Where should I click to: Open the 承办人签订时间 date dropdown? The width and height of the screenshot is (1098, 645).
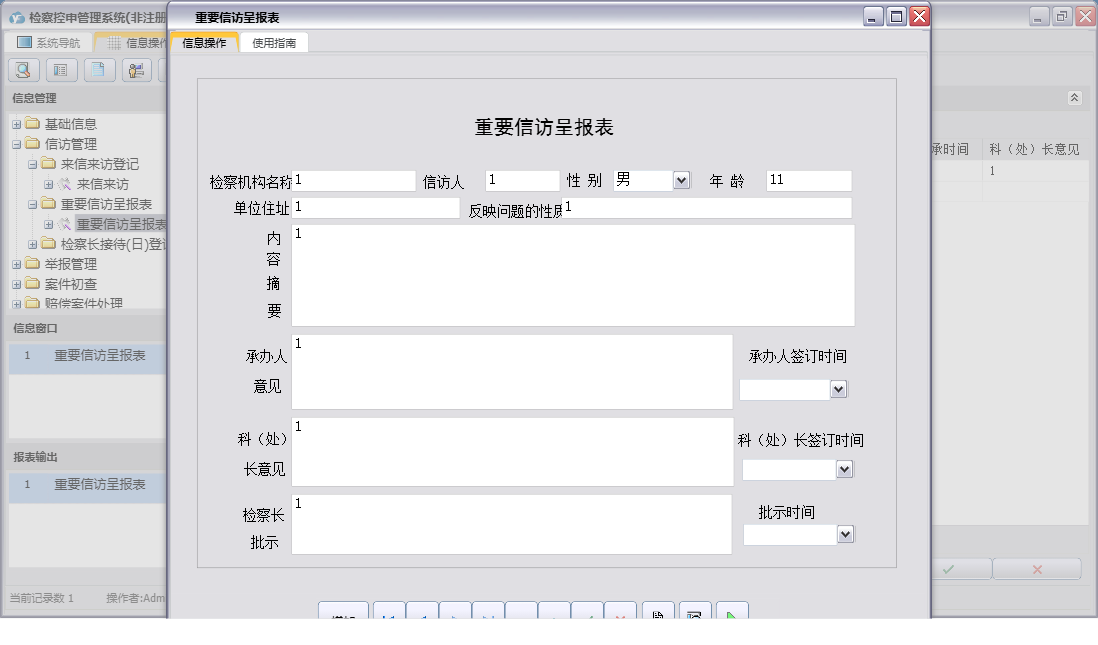click(x=840, y=389)
